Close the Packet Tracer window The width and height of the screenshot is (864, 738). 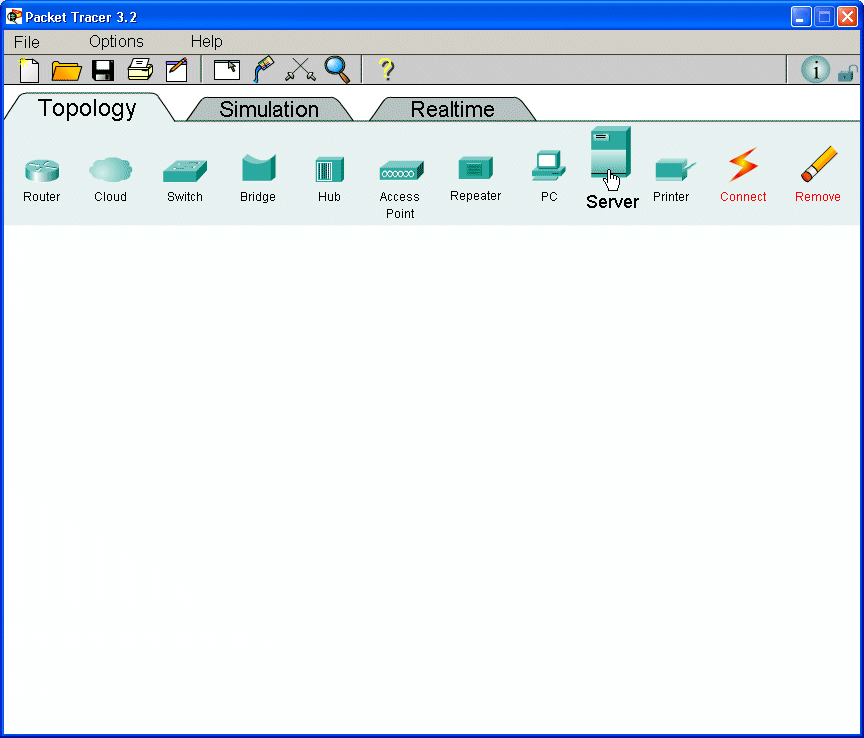point(847,17)
